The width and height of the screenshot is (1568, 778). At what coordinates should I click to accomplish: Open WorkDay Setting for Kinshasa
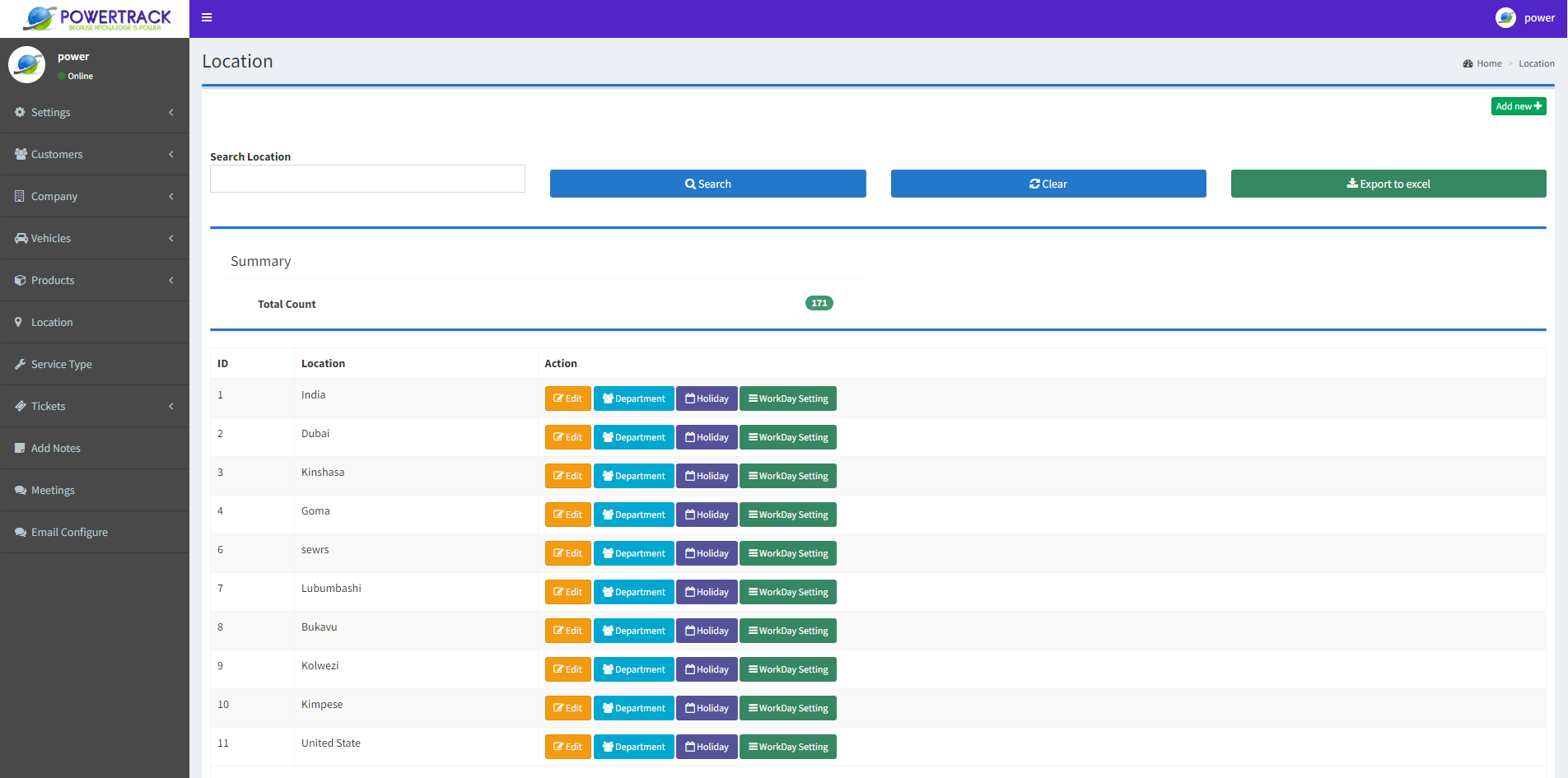787,476
